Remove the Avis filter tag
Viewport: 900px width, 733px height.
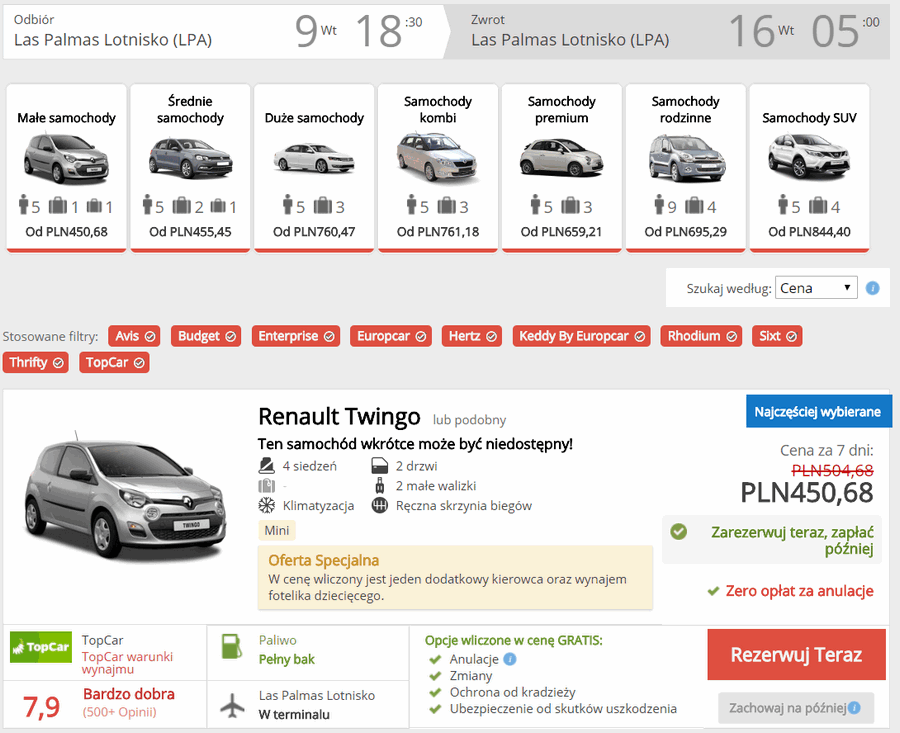[x=134, y=336]
